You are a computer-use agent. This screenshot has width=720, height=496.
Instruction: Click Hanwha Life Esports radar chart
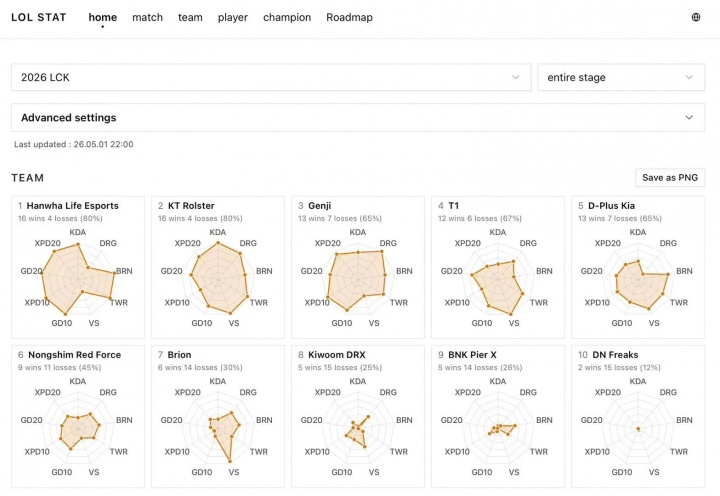click(78, 279)
